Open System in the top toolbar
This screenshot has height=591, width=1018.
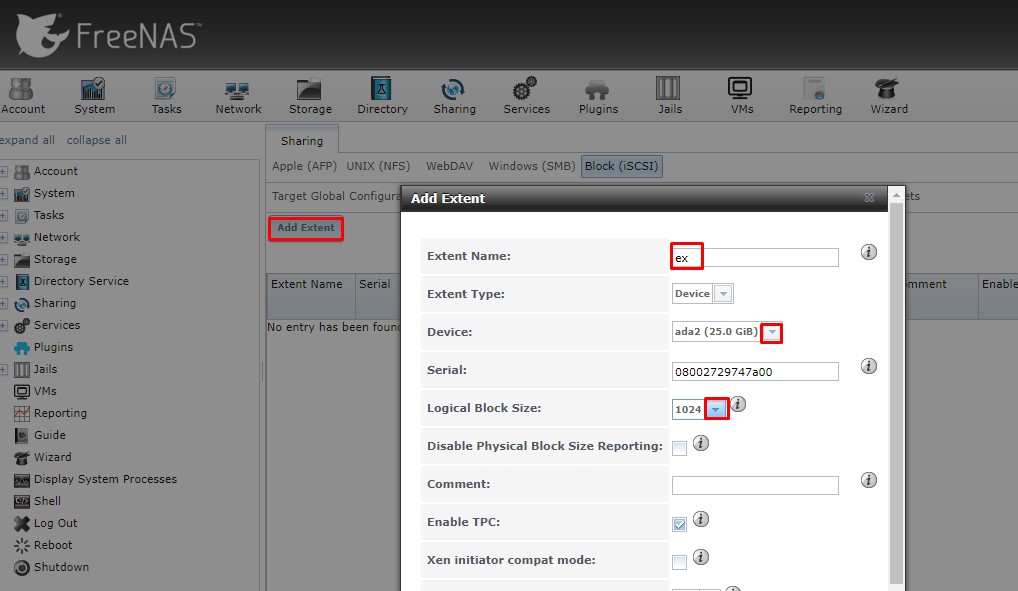click(x=94, y=96)
